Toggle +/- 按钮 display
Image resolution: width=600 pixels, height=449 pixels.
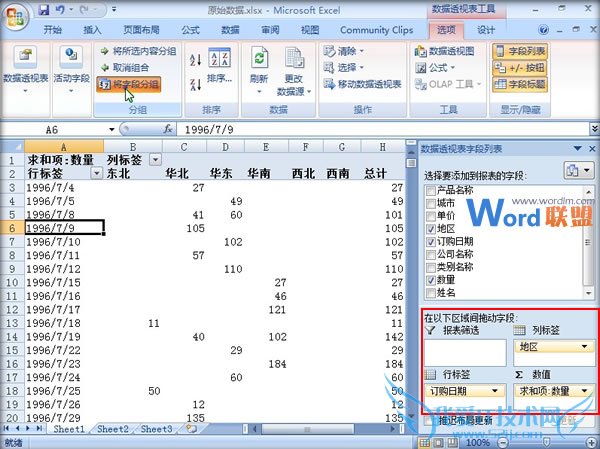[x=520, y=68]
